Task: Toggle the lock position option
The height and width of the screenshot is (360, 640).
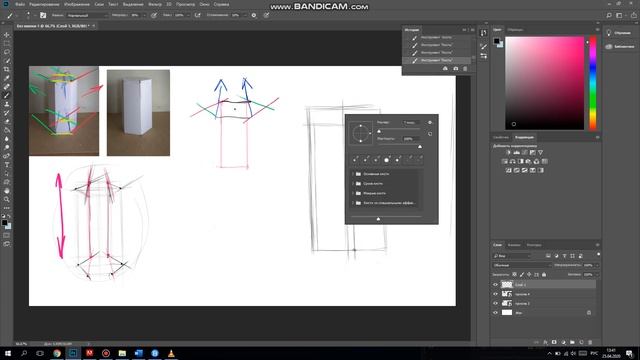Action: coord(529,275)
